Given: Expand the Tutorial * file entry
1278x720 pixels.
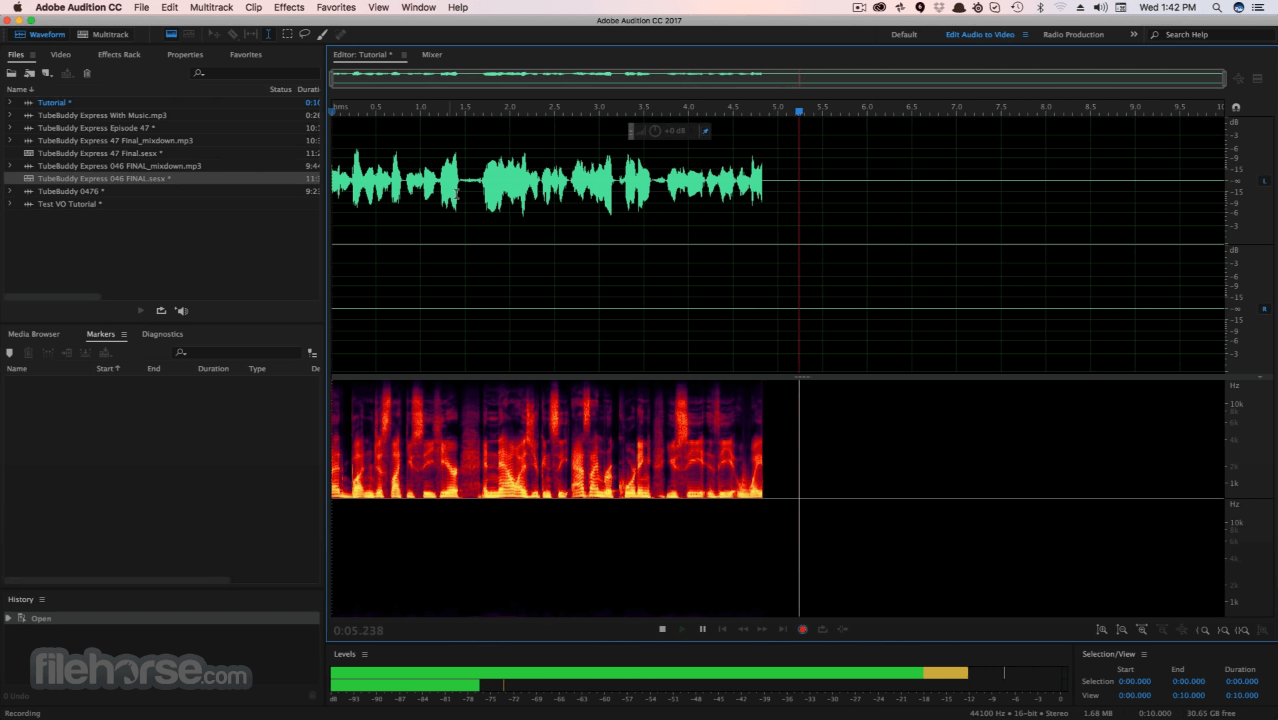Looking at the screenshot, I should (x=10, y=102).
